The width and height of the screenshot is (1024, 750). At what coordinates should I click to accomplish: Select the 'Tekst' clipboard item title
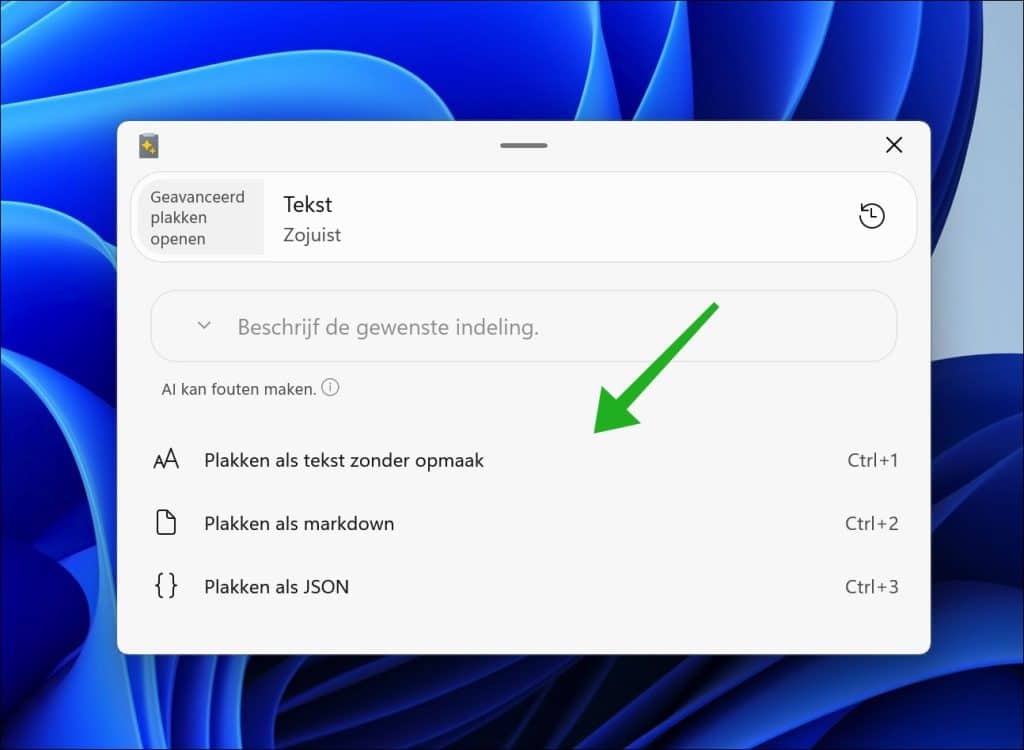[x=308, y=204]
